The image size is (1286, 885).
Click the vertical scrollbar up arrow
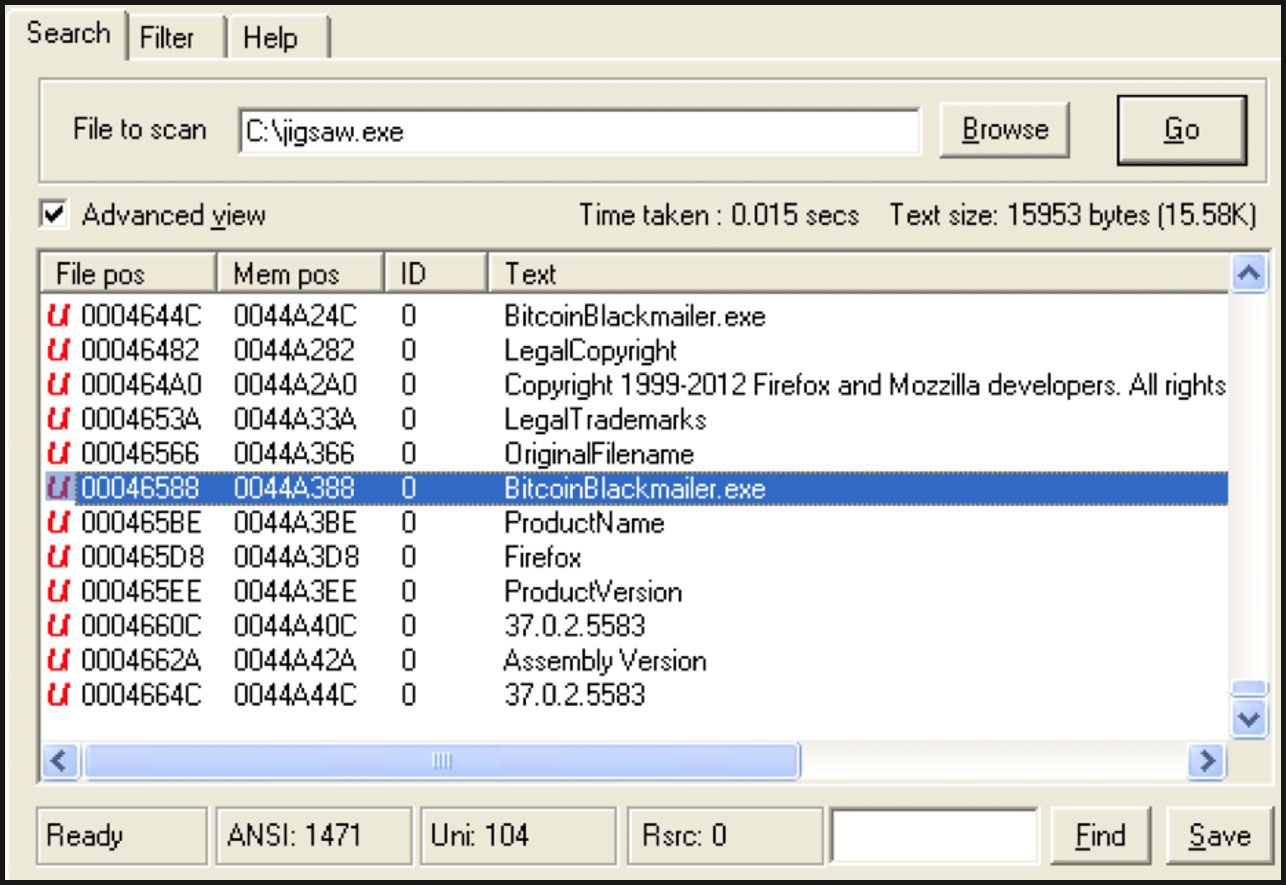(1249, 273)
